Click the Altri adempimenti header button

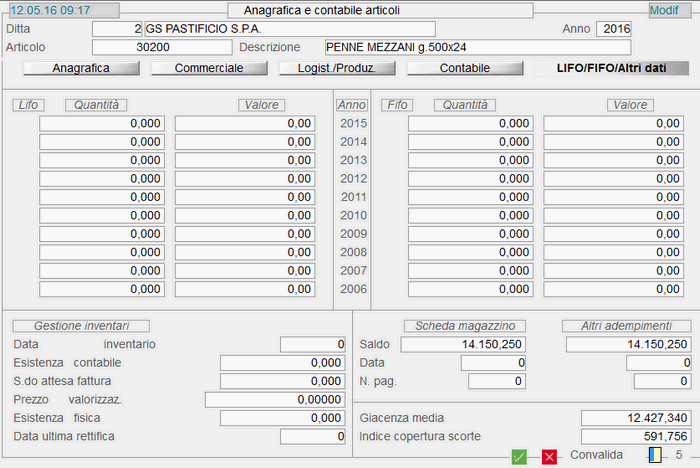[x=626, y=326]
